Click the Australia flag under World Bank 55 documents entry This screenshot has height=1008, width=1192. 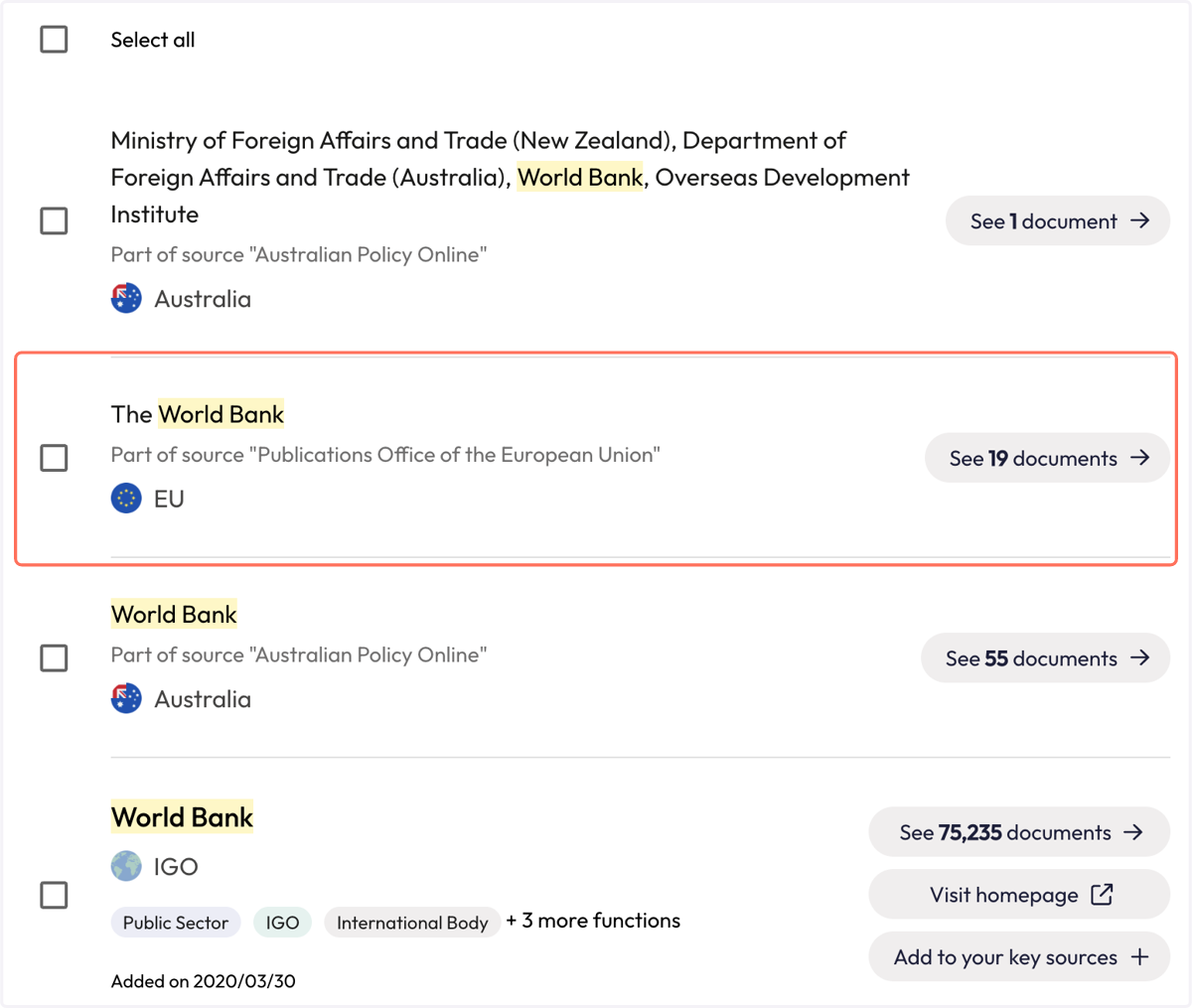[126, 698]
